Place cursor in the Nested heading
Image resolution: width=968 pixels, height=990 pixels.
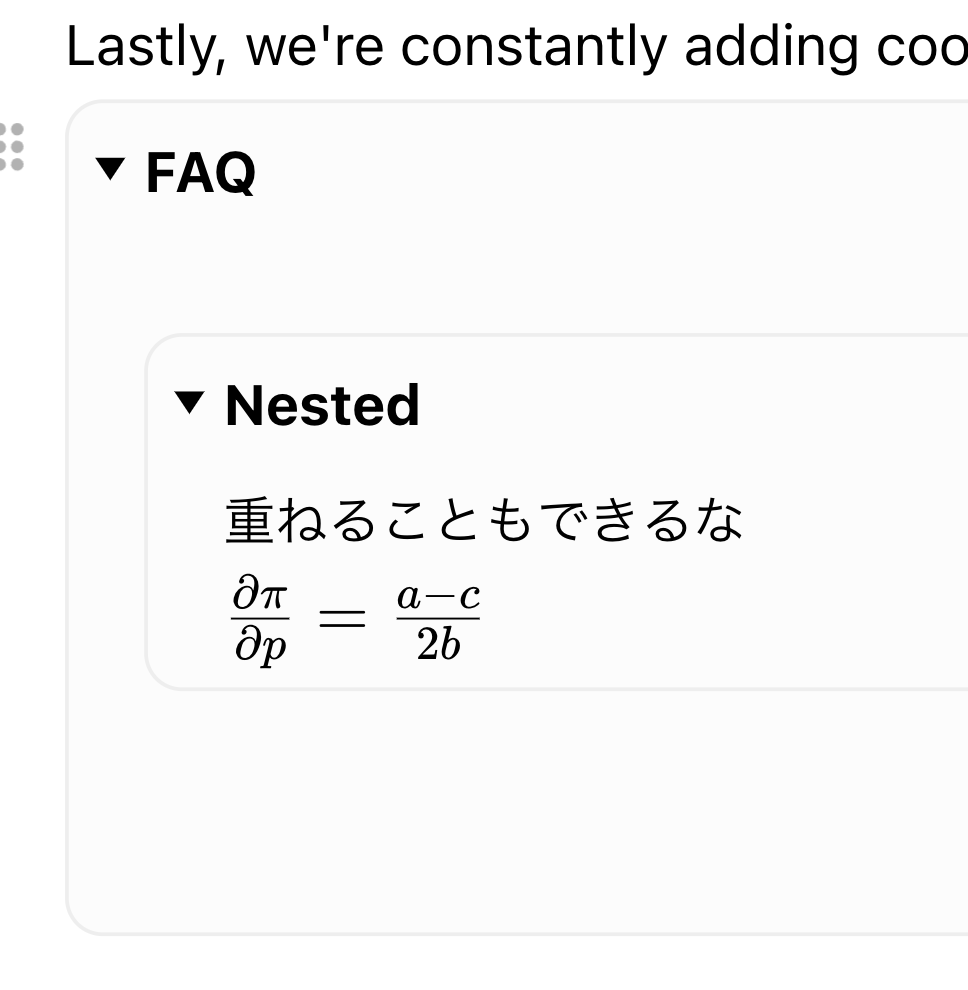tap(322, 405)
